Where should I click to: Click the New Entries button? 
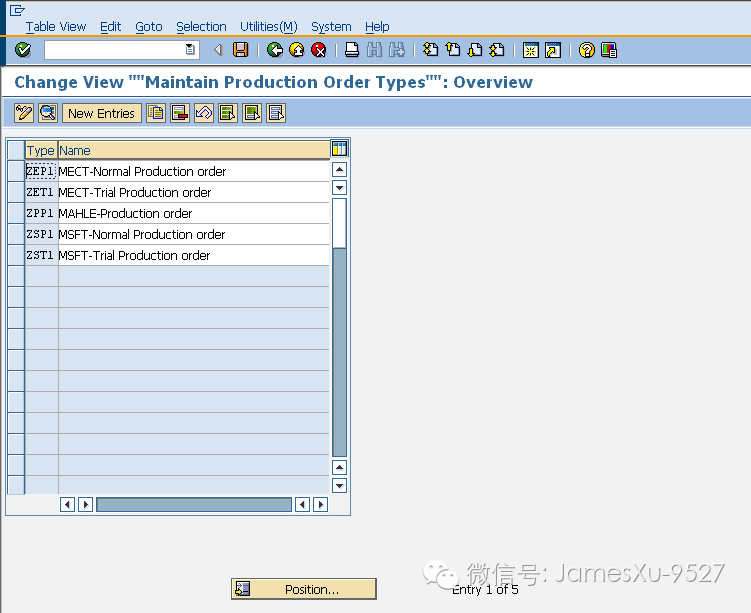pyautogui.click(x=102, y=113)
